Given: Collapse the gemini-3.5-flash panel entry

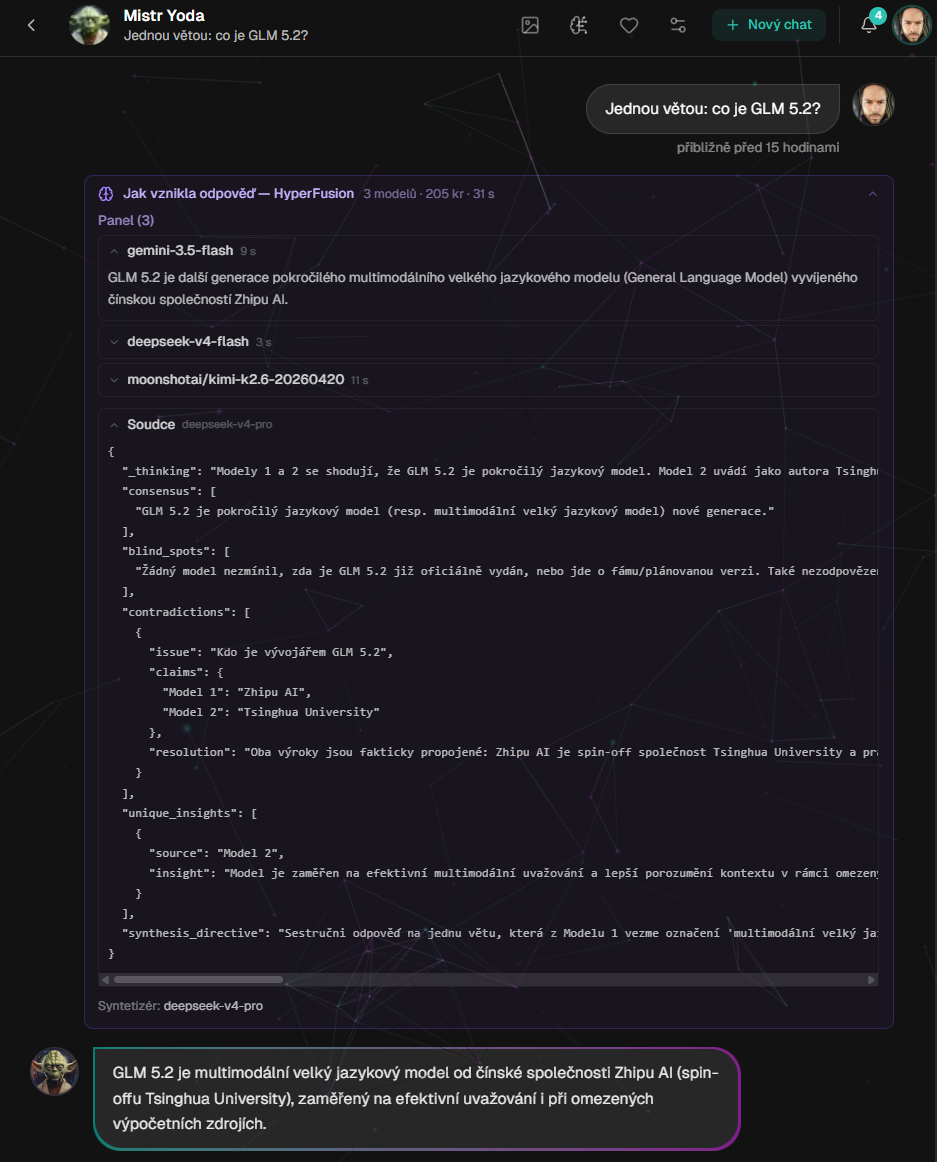Looking at the screenshot, I should 113,251.
